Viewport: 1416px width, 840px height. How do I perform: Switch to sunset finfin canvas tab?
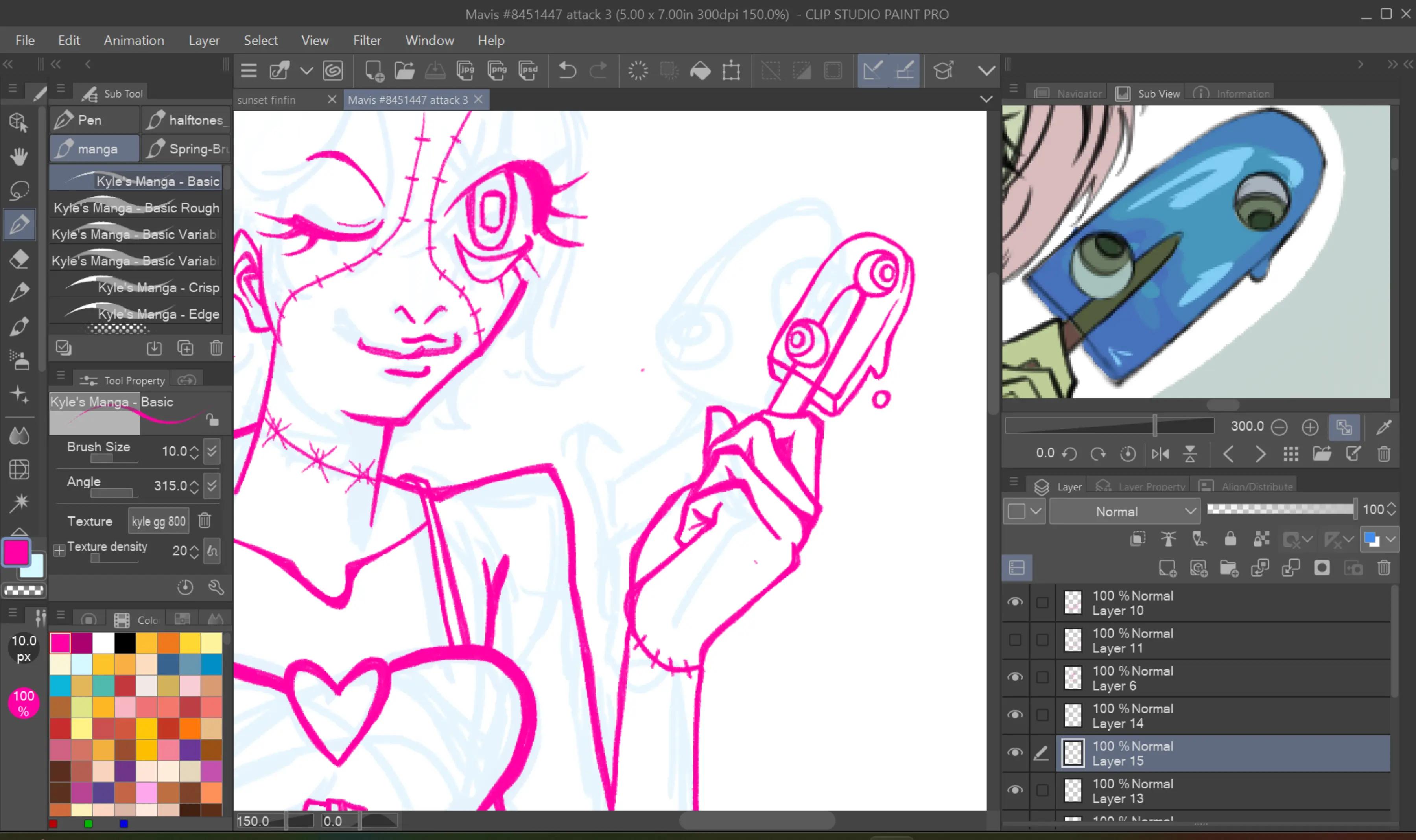coord(267,100)
